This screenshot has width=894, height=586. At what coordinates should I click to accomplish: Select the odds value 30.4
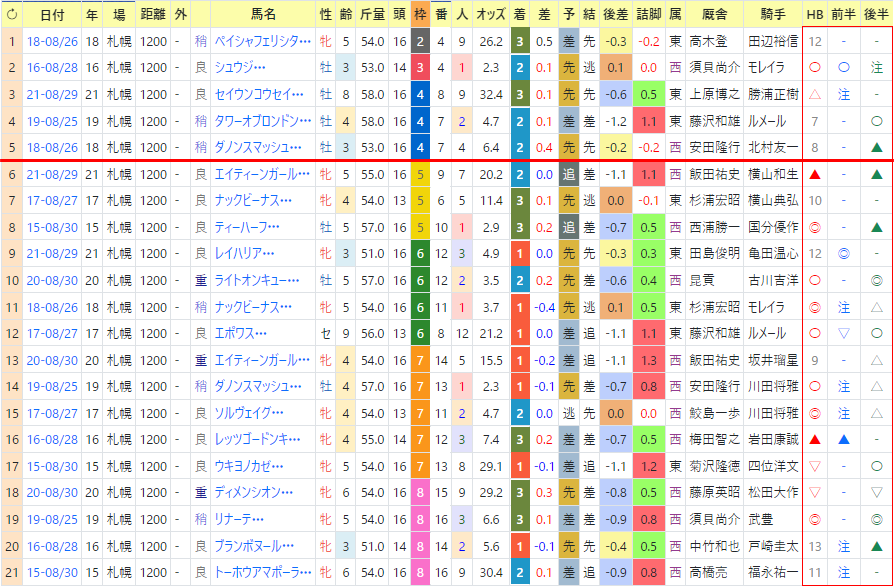coord(491,572)
